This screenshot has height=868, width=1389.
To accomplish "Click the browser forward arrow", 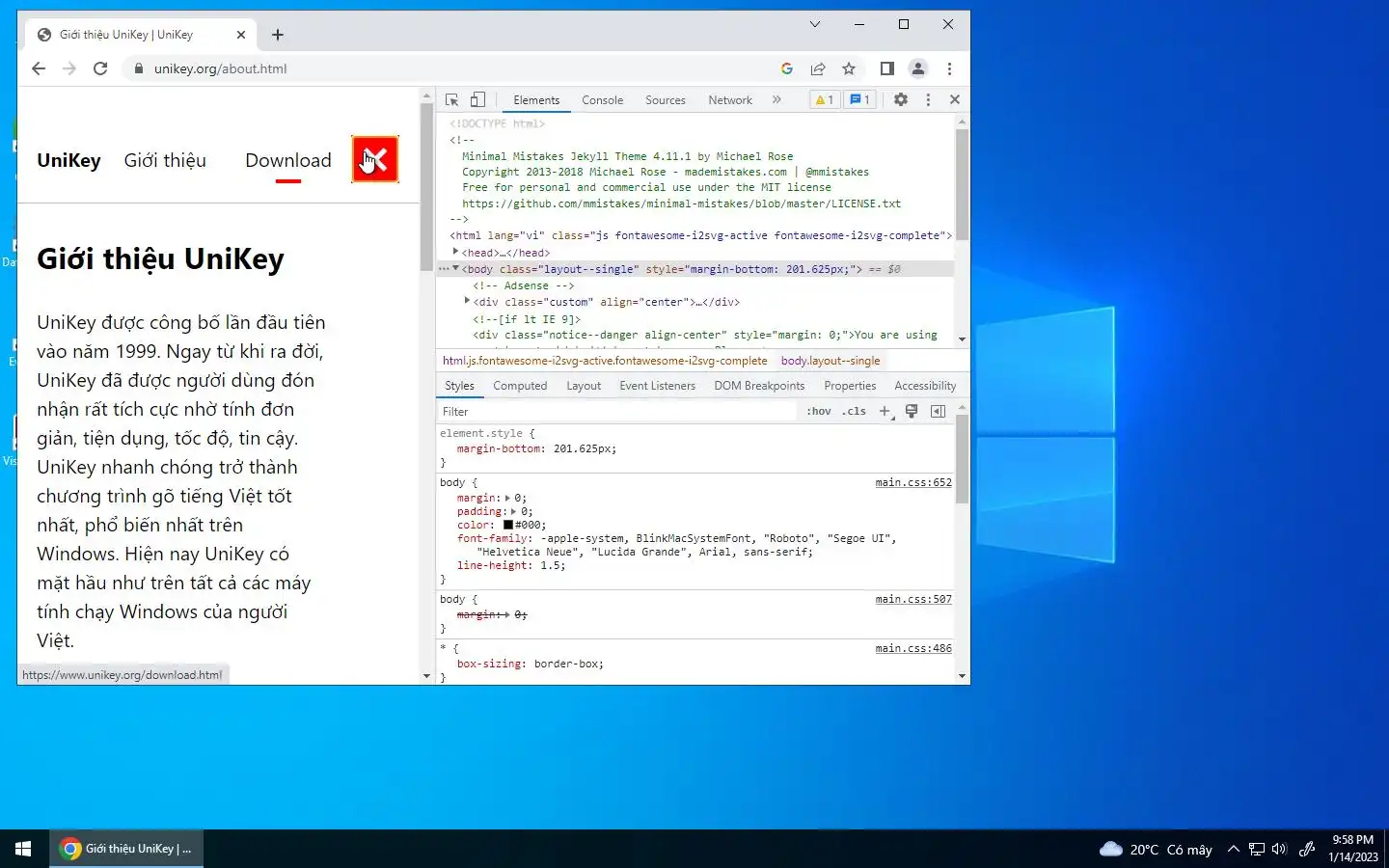I will coord(69,68).
